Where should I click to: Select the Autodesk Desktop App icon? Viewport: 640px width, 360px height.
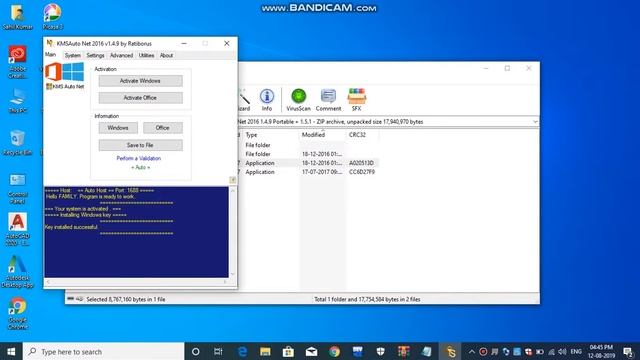pos(18,272)
